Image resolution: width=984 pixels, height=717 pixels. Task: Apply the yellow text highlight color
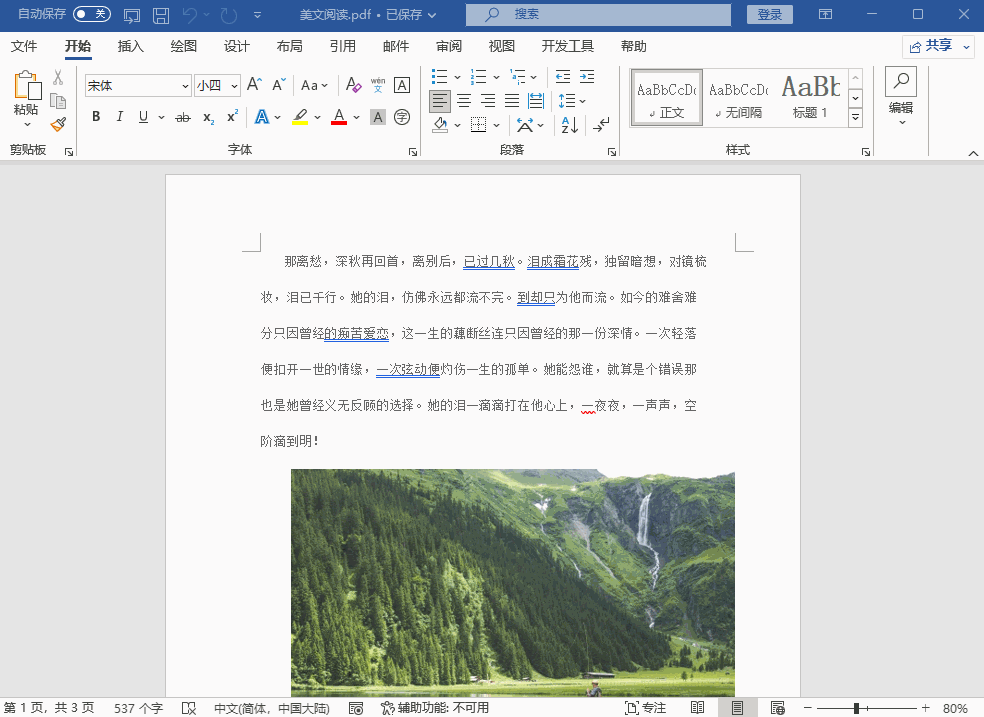click(x=300, y=117)
